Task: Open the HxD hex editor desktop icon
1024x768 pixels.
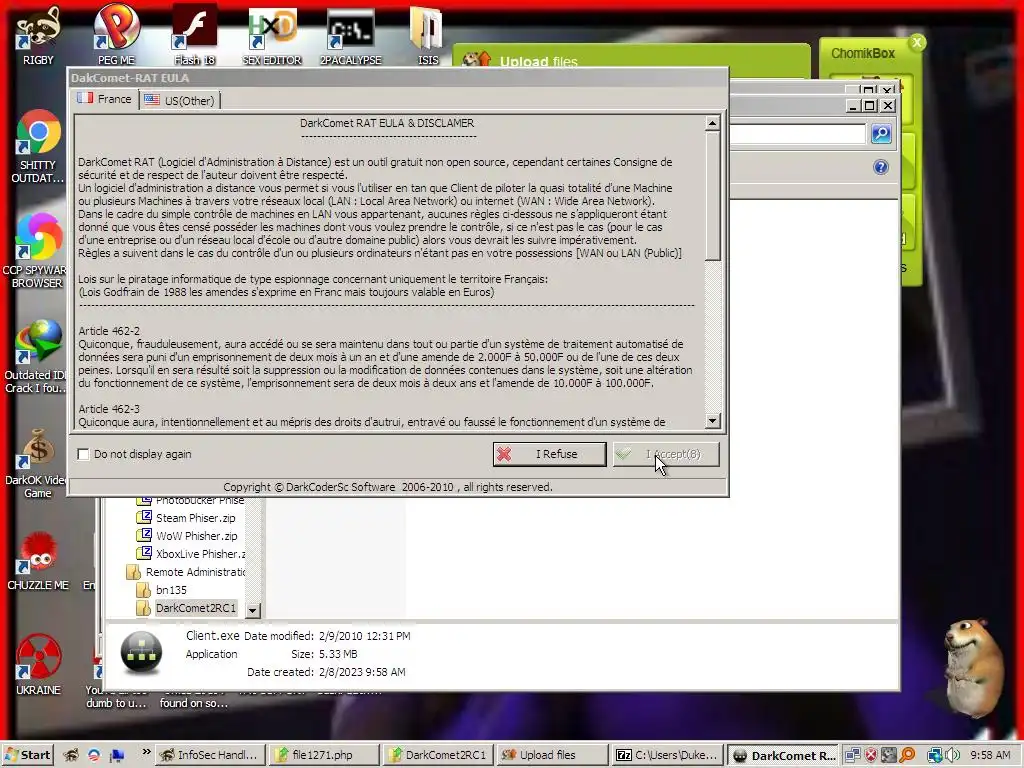Action: coord(272,36)
